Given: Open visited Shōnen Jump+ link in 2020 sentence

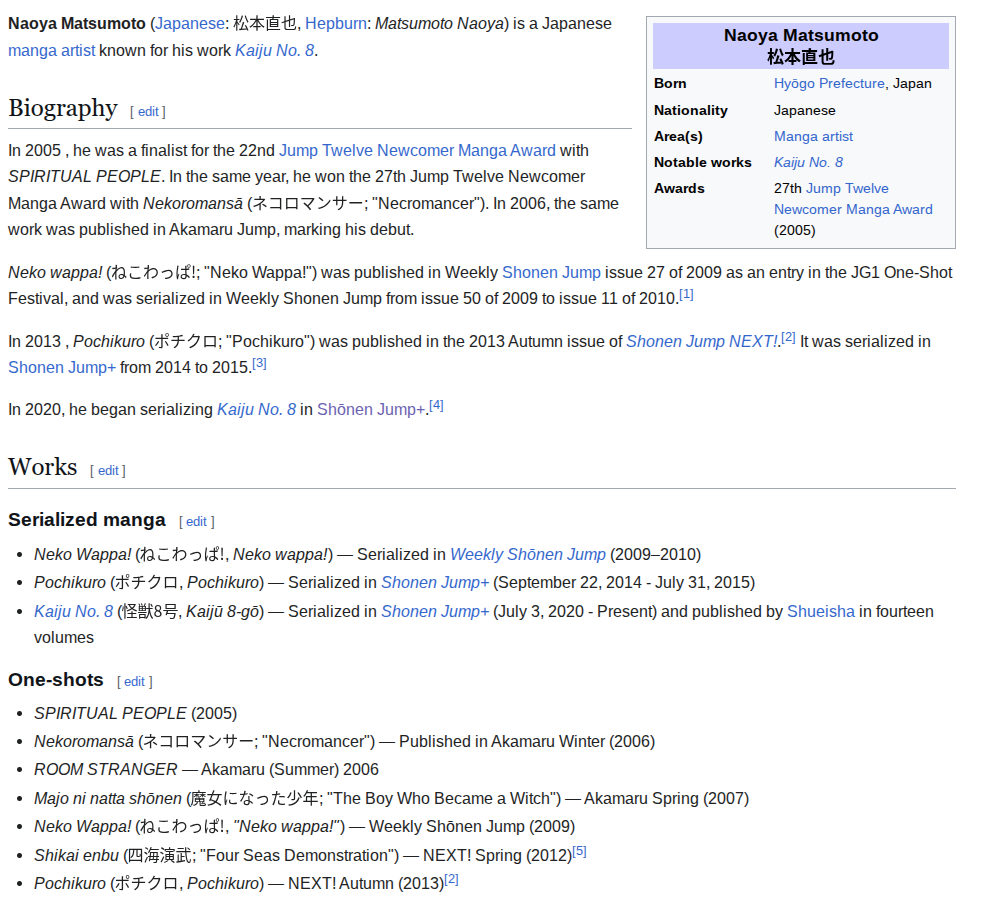Looking at the screenshot, I should [x=371, y=410].
